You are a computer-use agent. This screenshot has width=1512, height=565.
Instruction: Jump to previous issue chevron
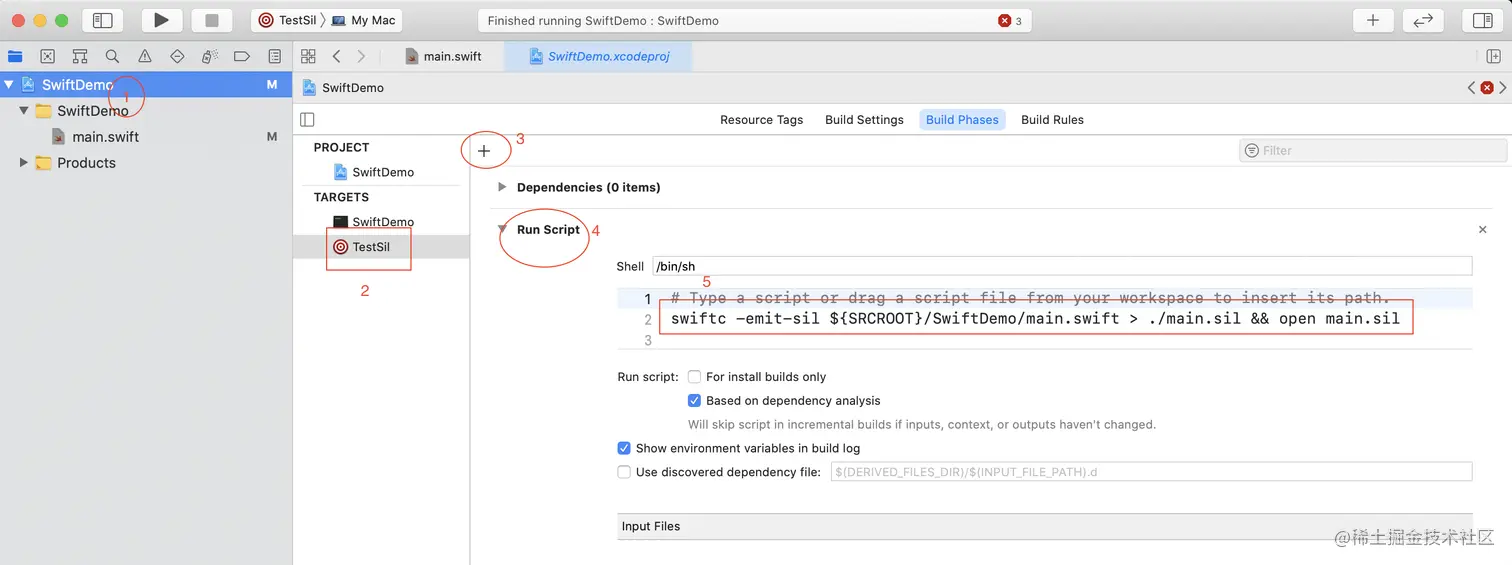click(x=1471, y=88)
